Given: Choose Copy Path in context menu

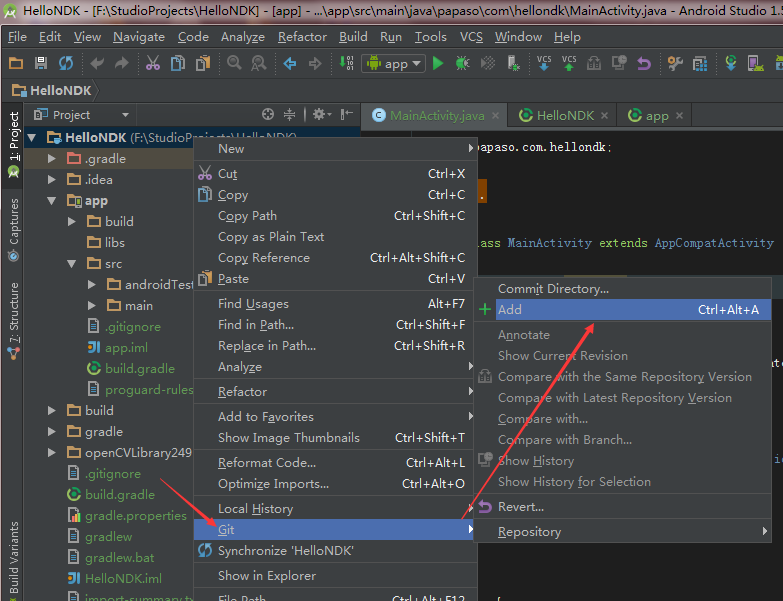Looking at the screenshot, I should 334,216.
